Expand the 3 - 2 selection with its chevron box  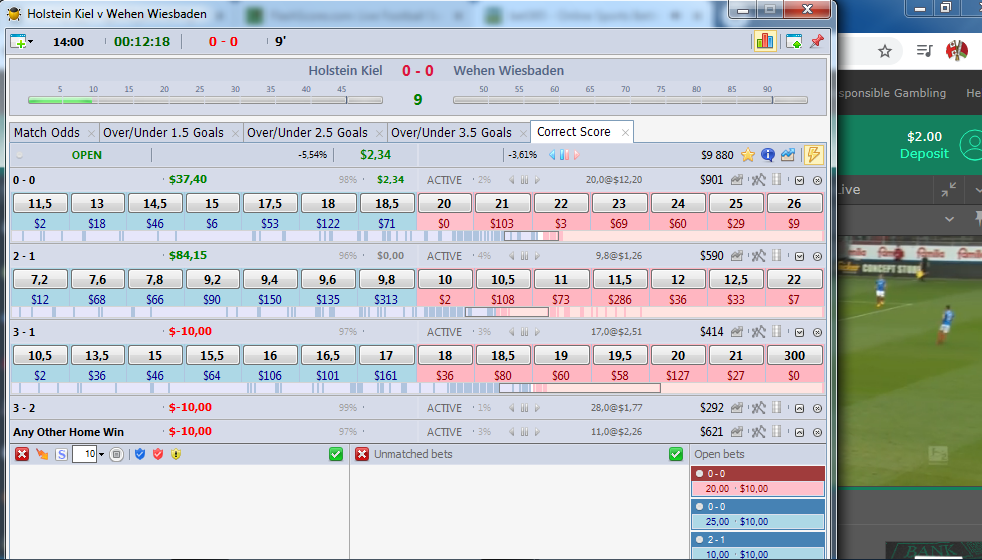coord(799,408)
